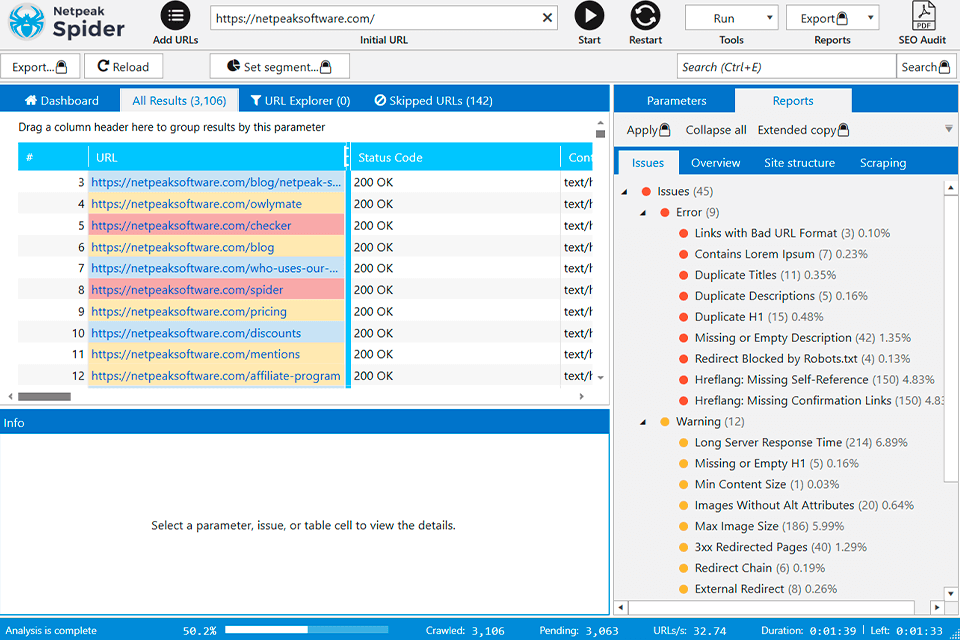Switch to the Dashboard tab
The width and height of the screenshot is (960, 640).
pos(61,100)
